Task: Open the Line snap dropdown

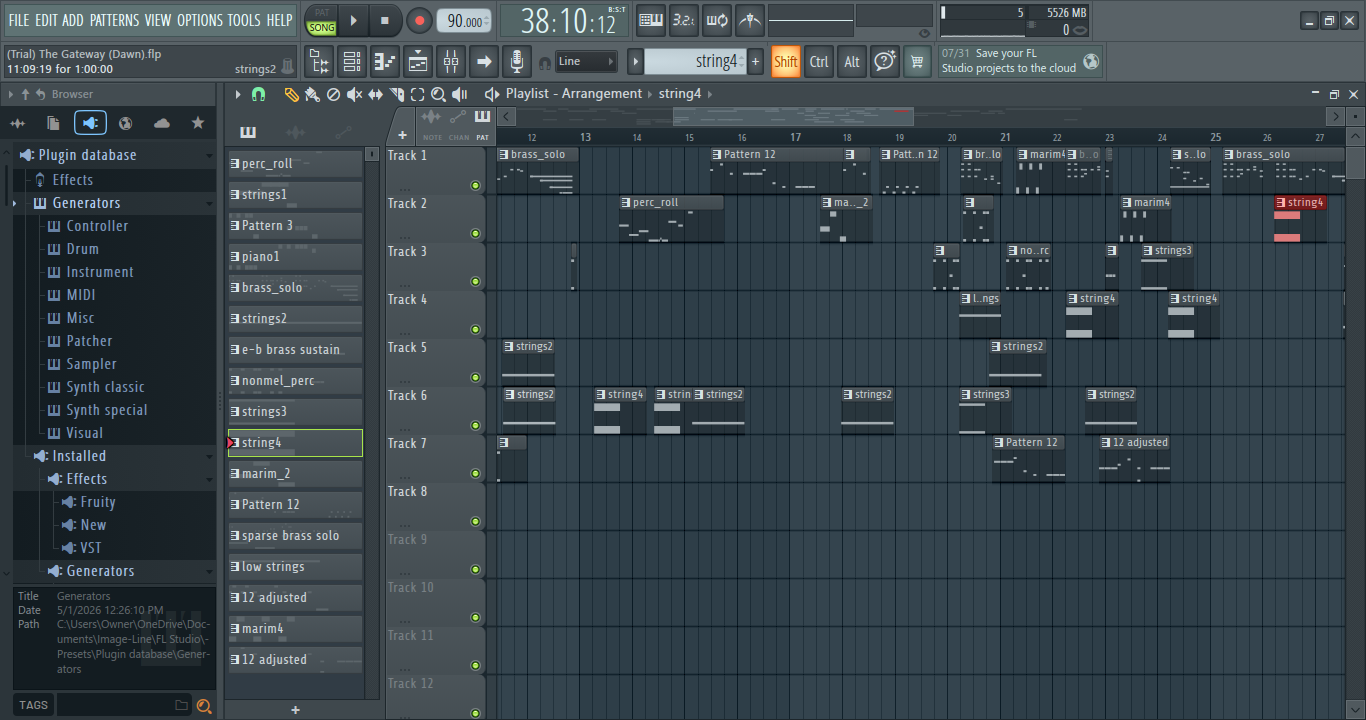Action: 586,62
